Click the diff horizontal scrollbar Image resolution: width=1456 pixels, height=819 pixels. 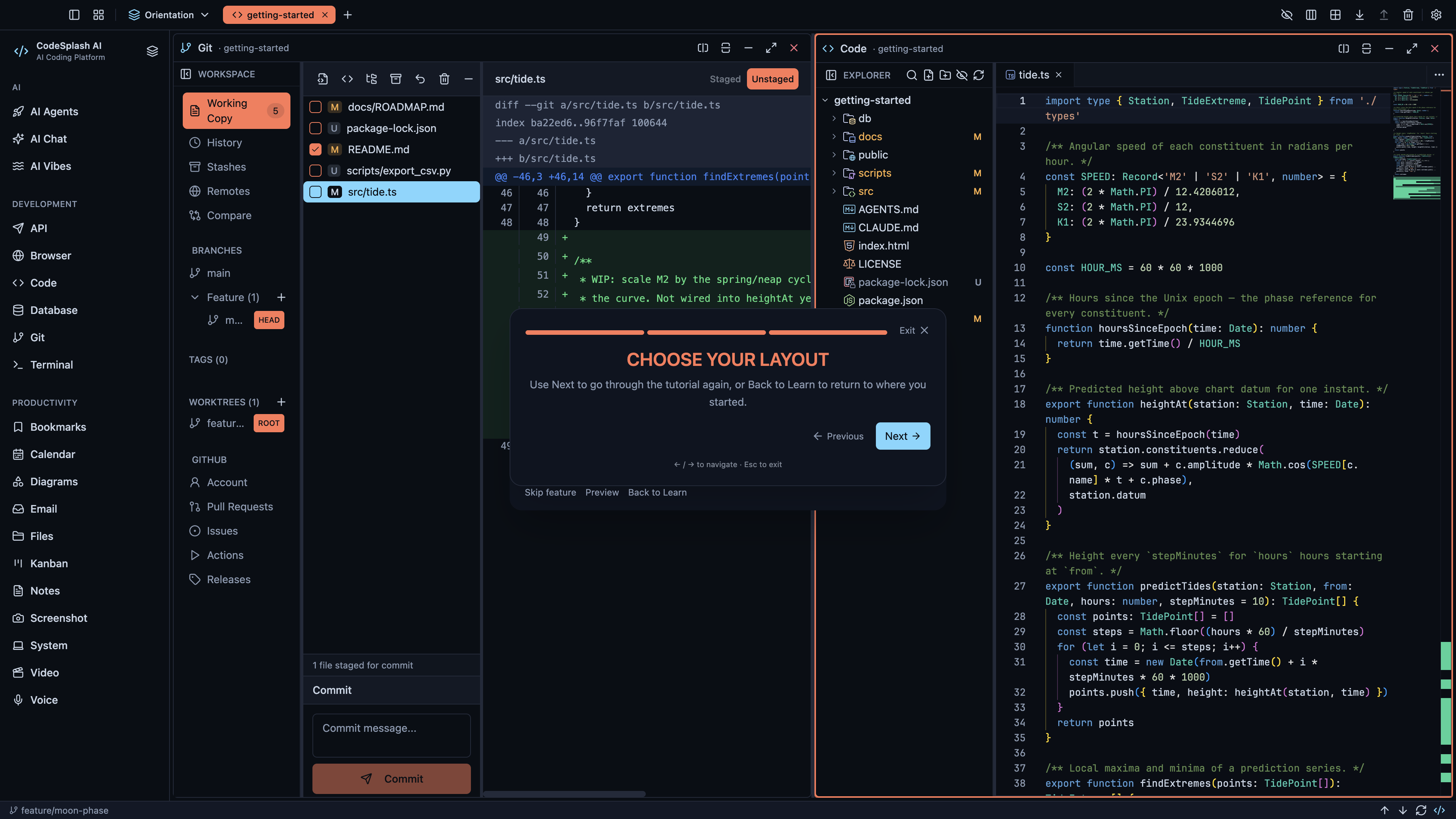(564, 794)
